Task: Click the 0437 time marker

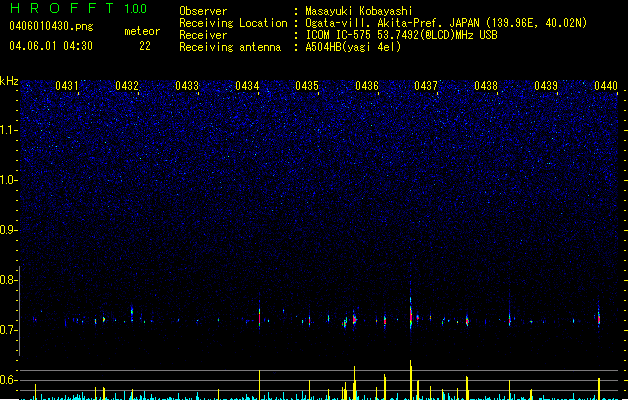Action: pos(426,86)
